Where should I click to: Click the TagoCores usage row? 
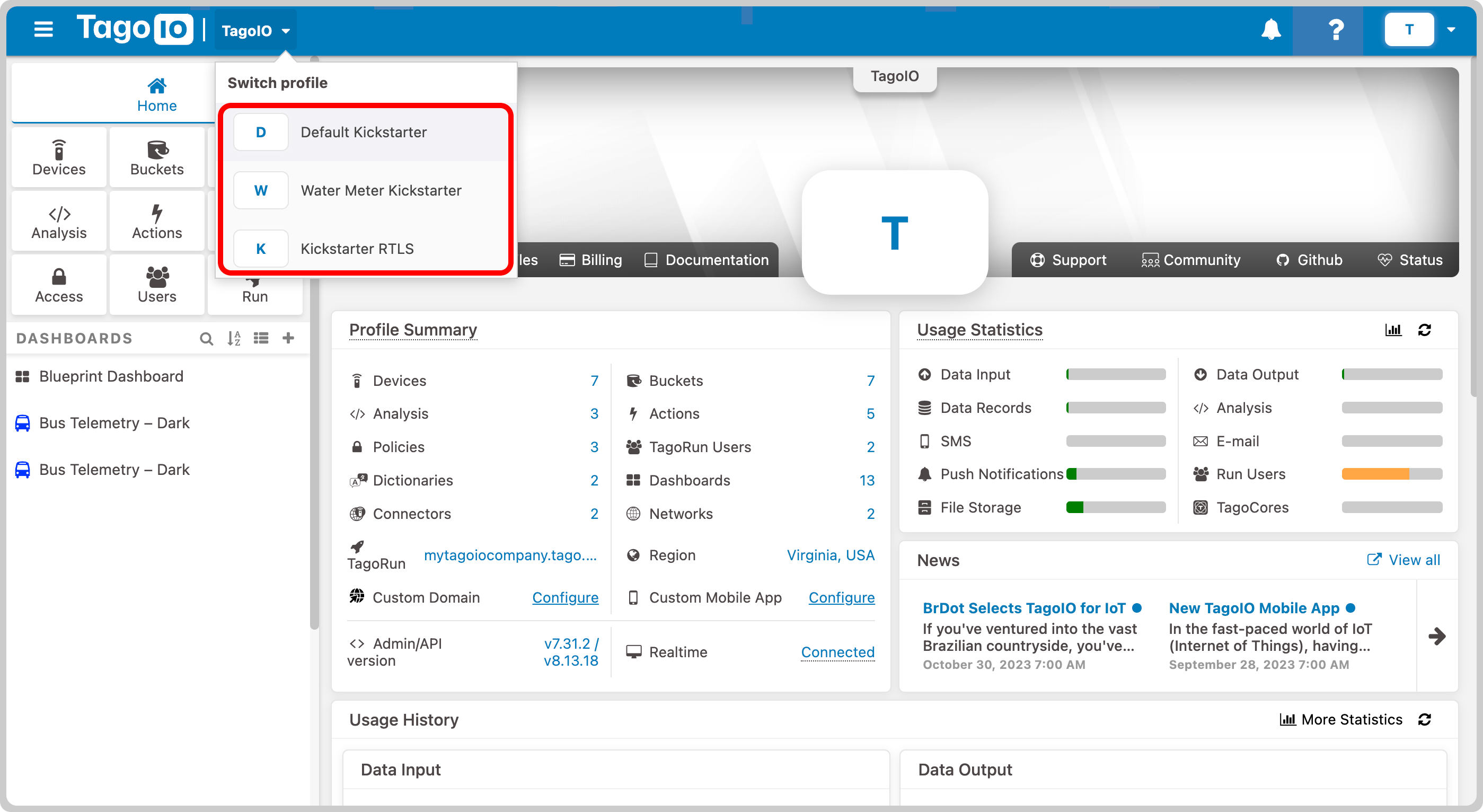1317,507
